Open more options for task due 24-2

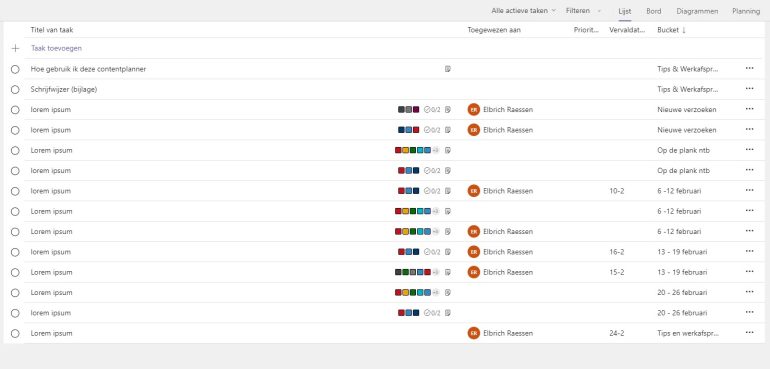coord(749,333)
